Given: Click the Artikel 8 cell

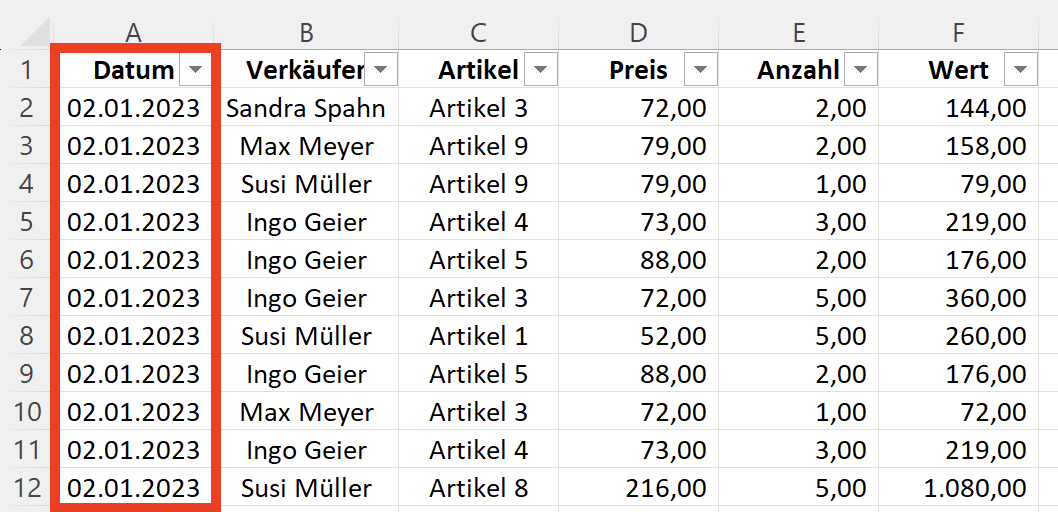Looking at the screenshot, I should [x=478, y=487].
